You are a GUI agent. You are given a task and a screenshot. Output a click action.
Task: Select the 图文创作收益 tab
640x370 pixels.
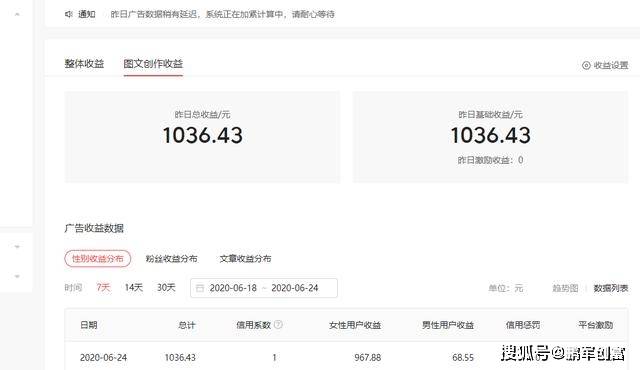click(x=153, y=64)
